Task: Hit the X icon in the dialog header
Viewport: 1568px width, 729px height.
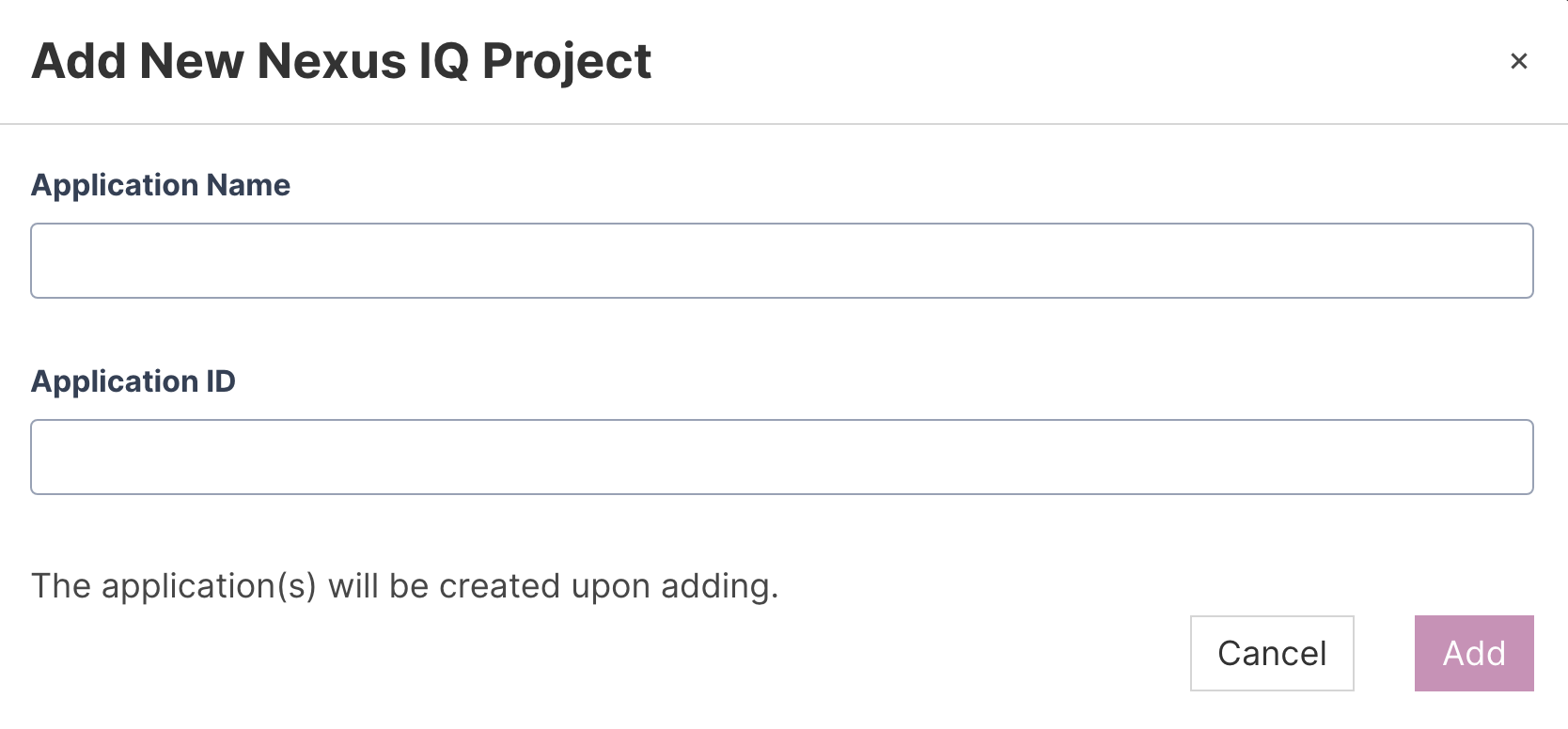Action: click(1518, 61)
